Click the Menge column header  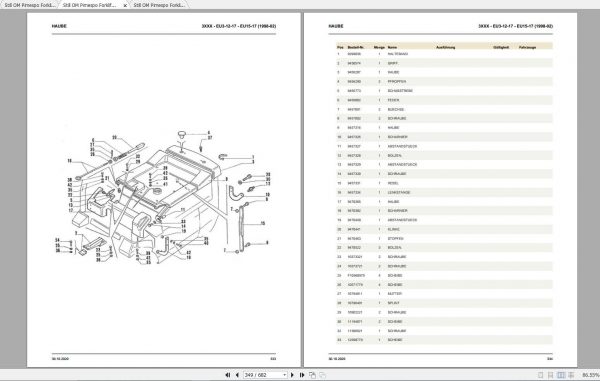pos(379,47)
